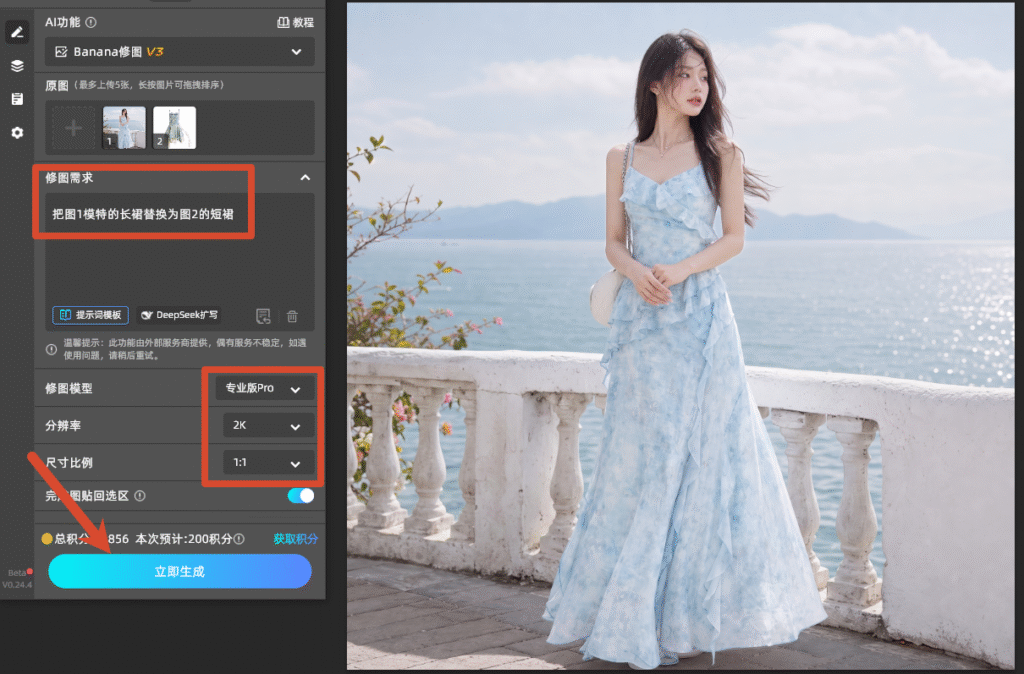The image size is (1024, 674).
Task: Click the DeepSeek扩写 button
Action: pos(180,315)
